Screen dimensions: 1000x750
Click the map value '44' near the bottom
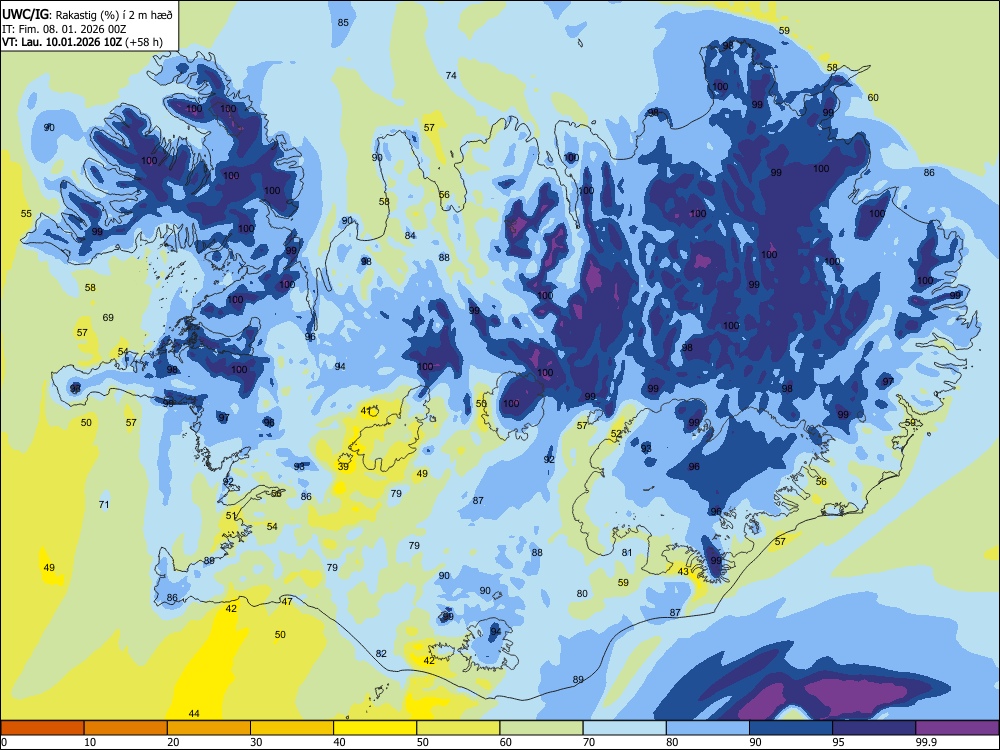point(195,713)
